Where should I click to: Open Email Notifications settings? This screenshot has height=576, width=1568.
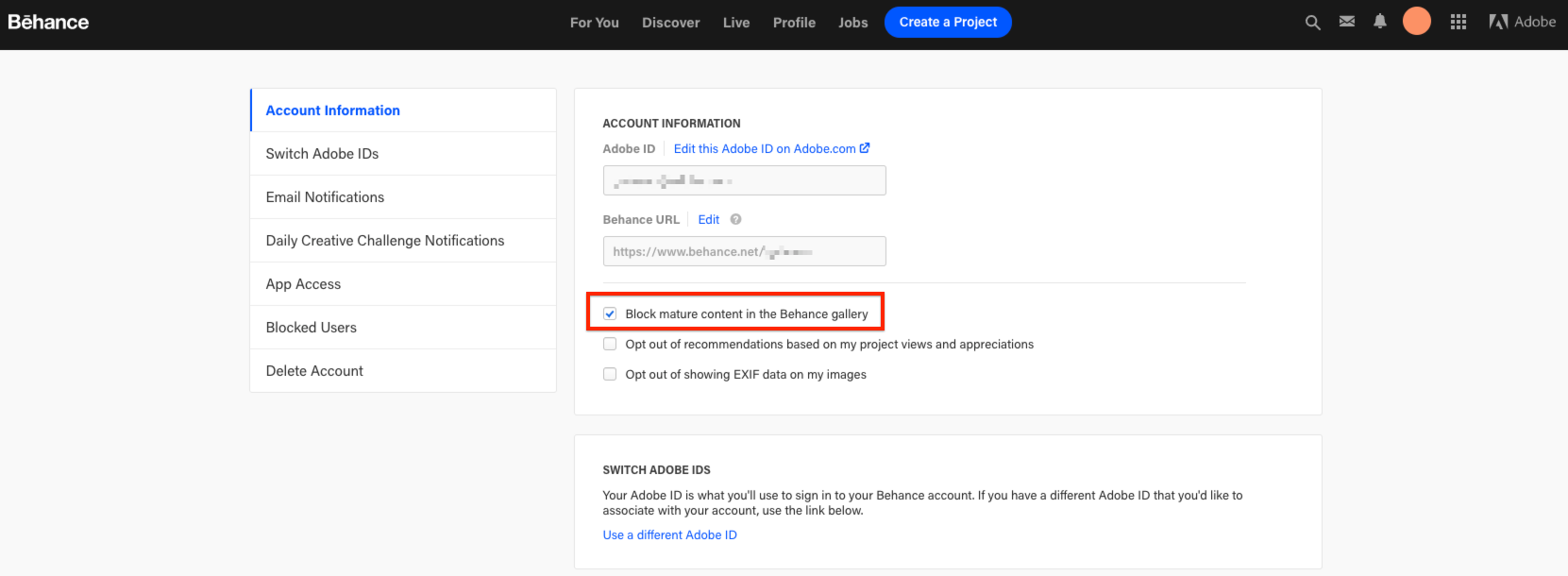403,197
